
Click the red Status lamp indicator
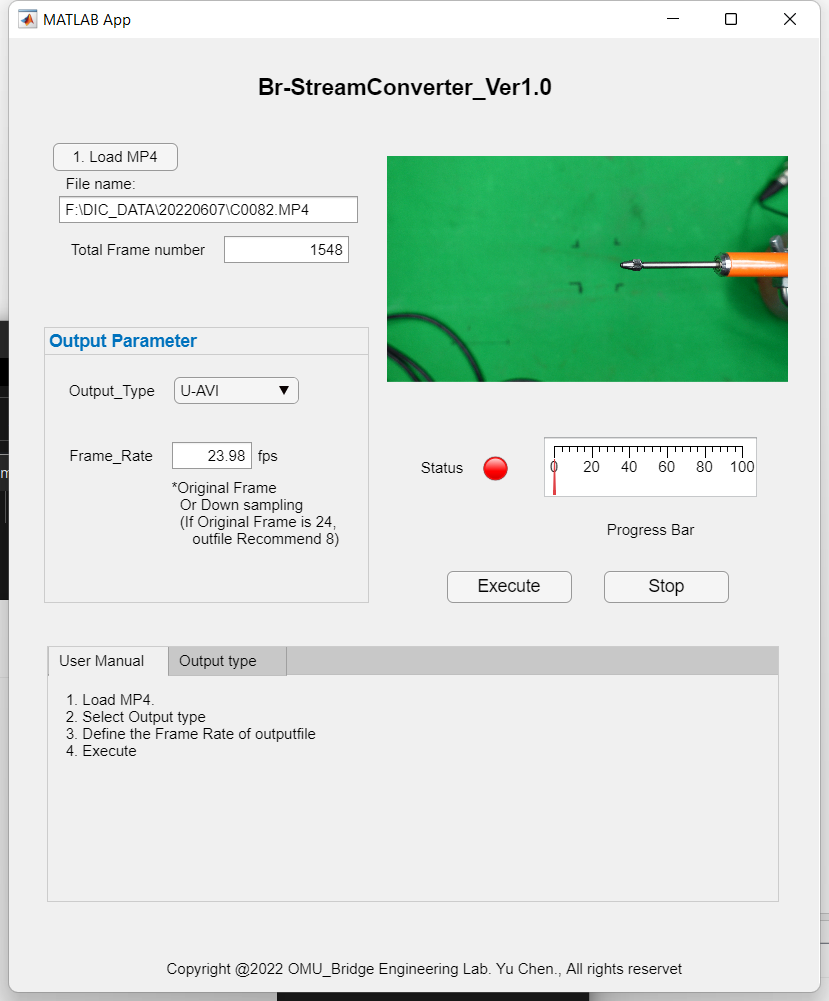[495, 468]
